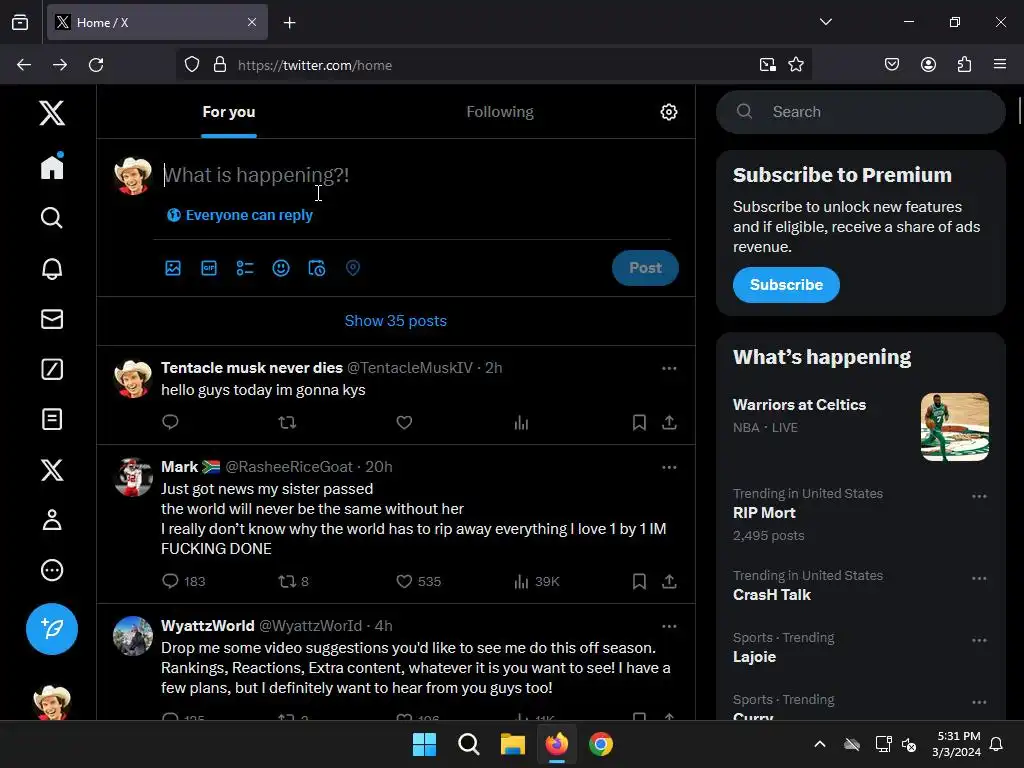
Task: Reload the page in Firefox
Action: [x=96, y=65]
